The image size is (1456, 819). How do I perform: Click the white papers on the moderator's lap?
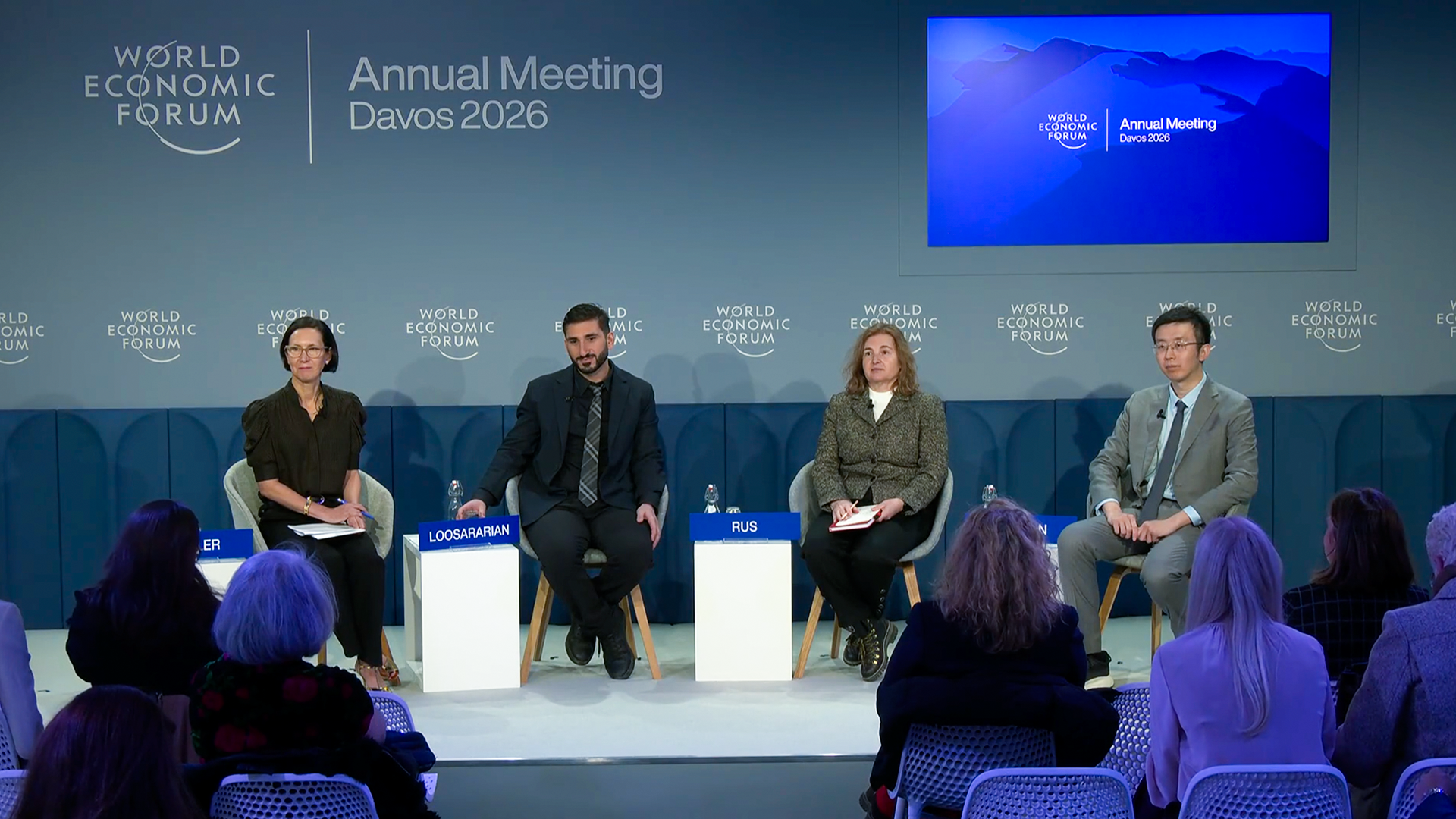[x=325, y=530]
